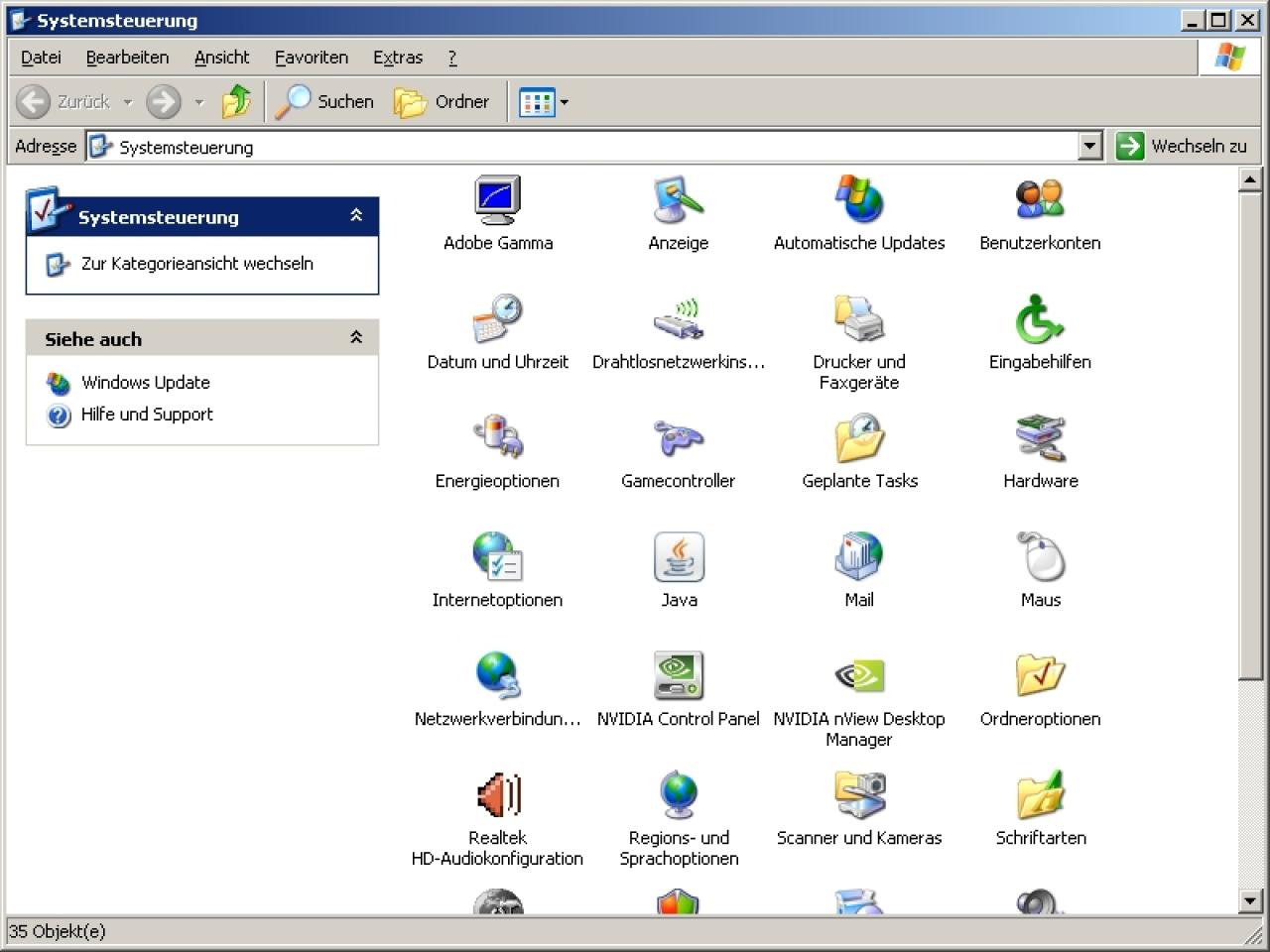Viewport: 1270px width, 952px height.
Task: Open the Gamecontroller icon
Action: (x=679, y=438)
